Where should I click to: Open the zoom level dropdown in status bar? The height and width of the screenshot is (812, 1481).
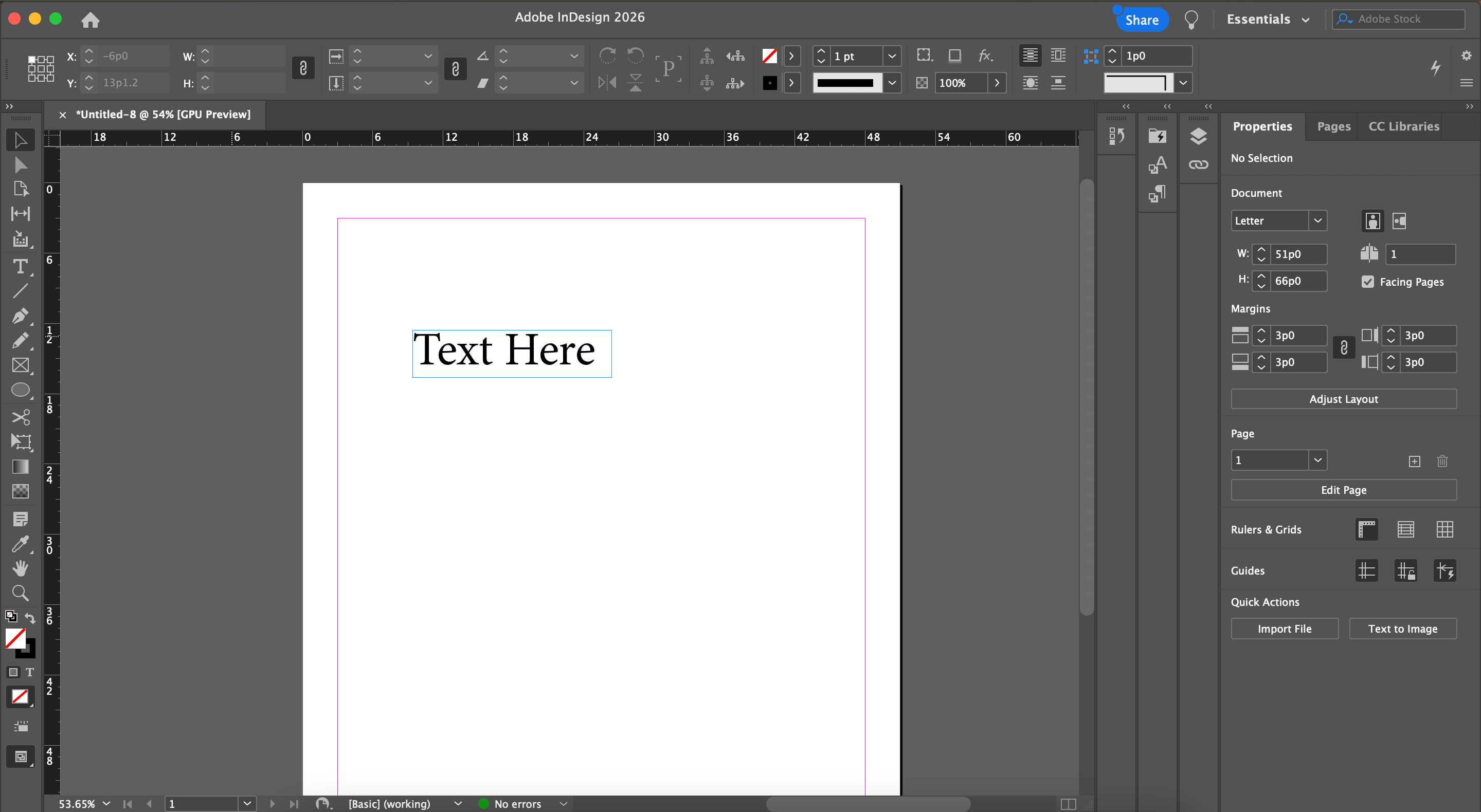point(106,803)
